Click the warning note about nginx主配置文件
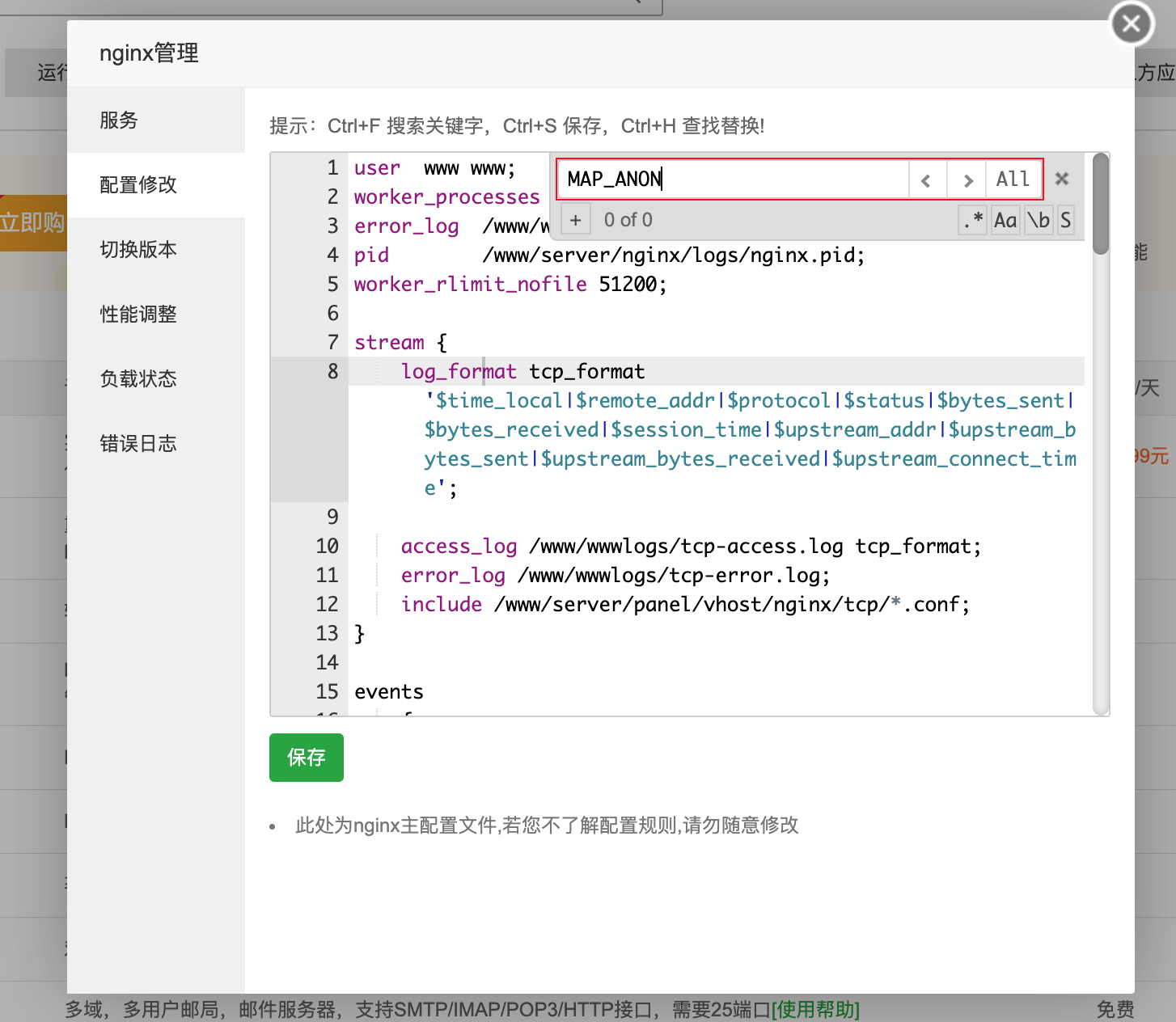 click(547, 826)
